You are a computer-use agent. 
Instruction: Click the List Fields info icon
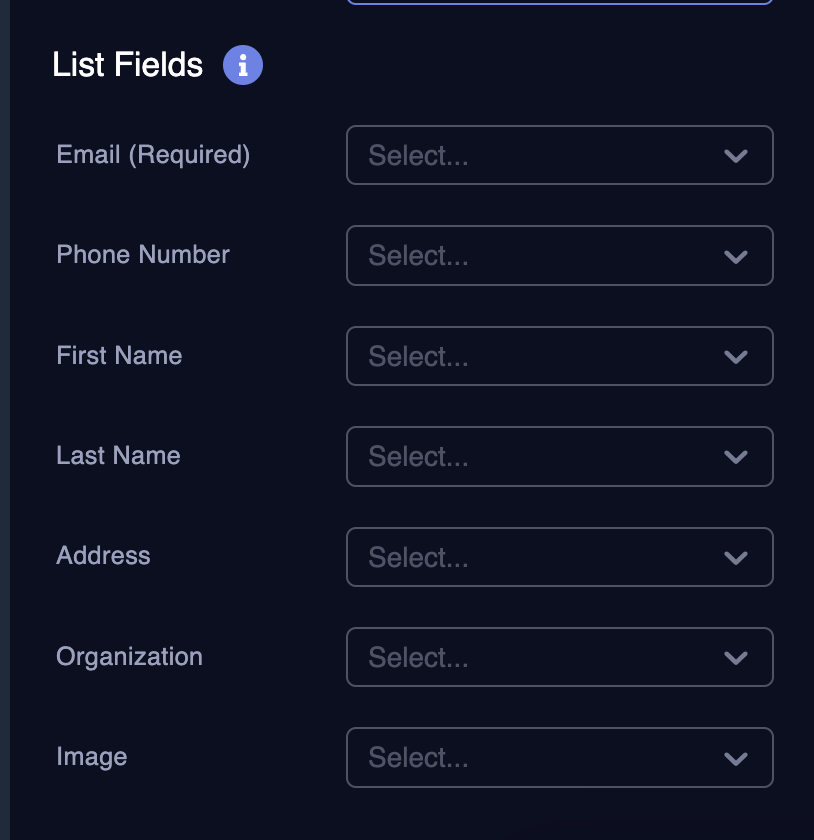pos(243,65)
